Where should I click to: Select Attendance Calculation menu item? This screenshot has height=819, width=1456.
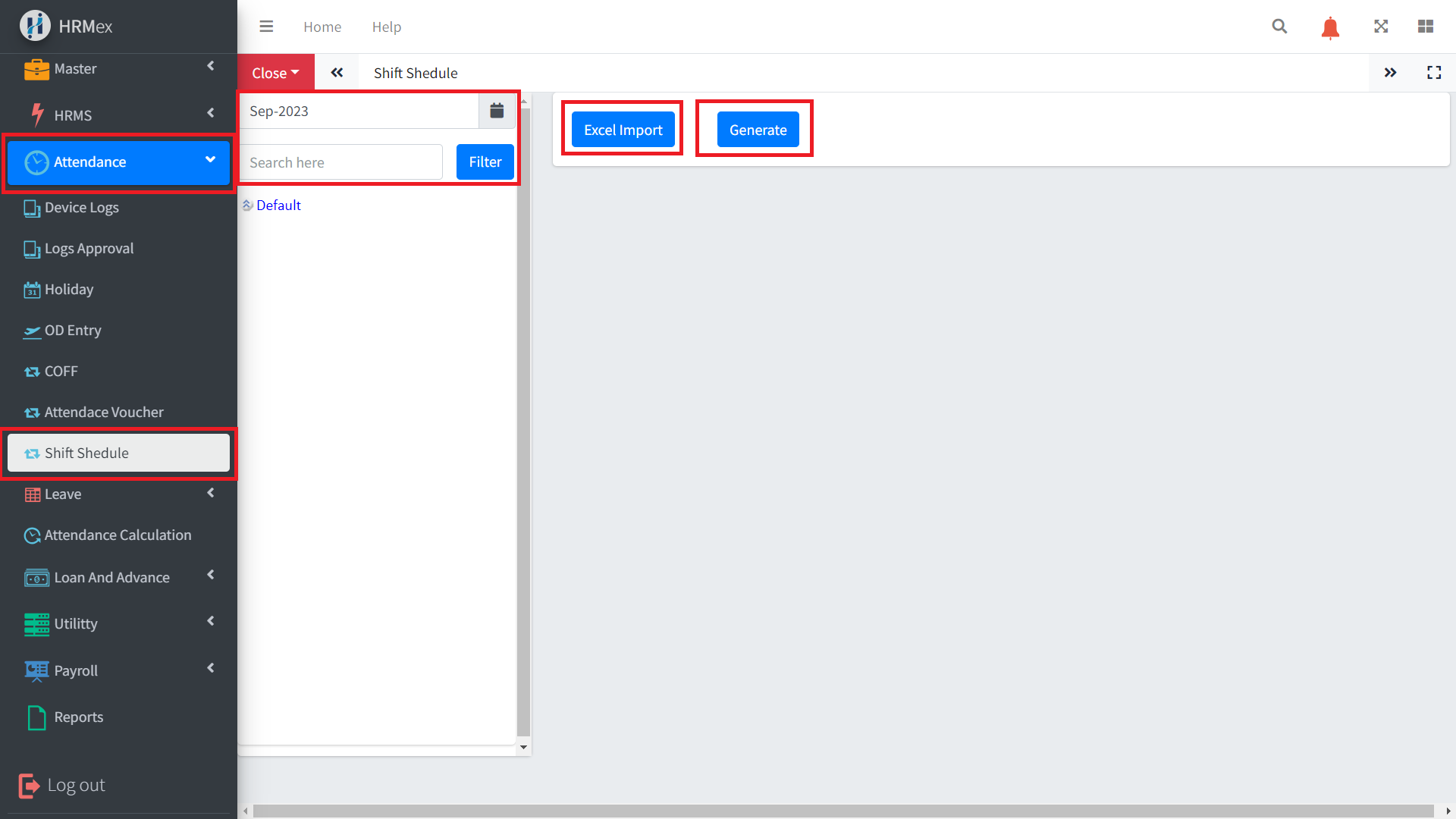click(x=118, y=535)
